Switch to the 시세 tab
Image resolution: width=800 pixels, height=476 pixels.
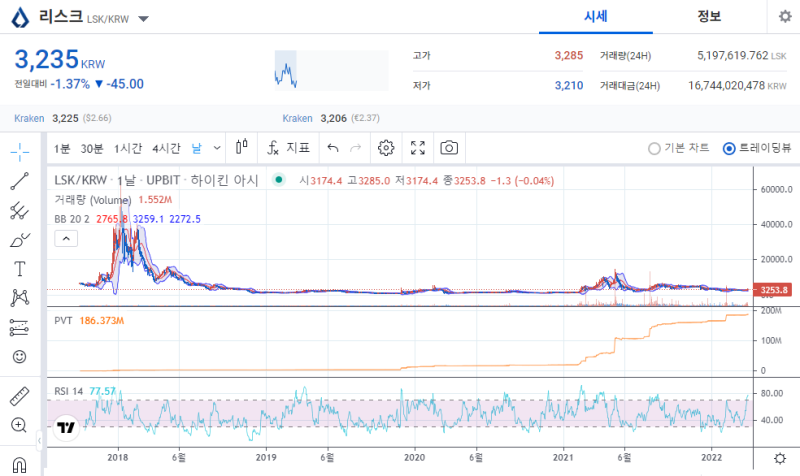595,16
